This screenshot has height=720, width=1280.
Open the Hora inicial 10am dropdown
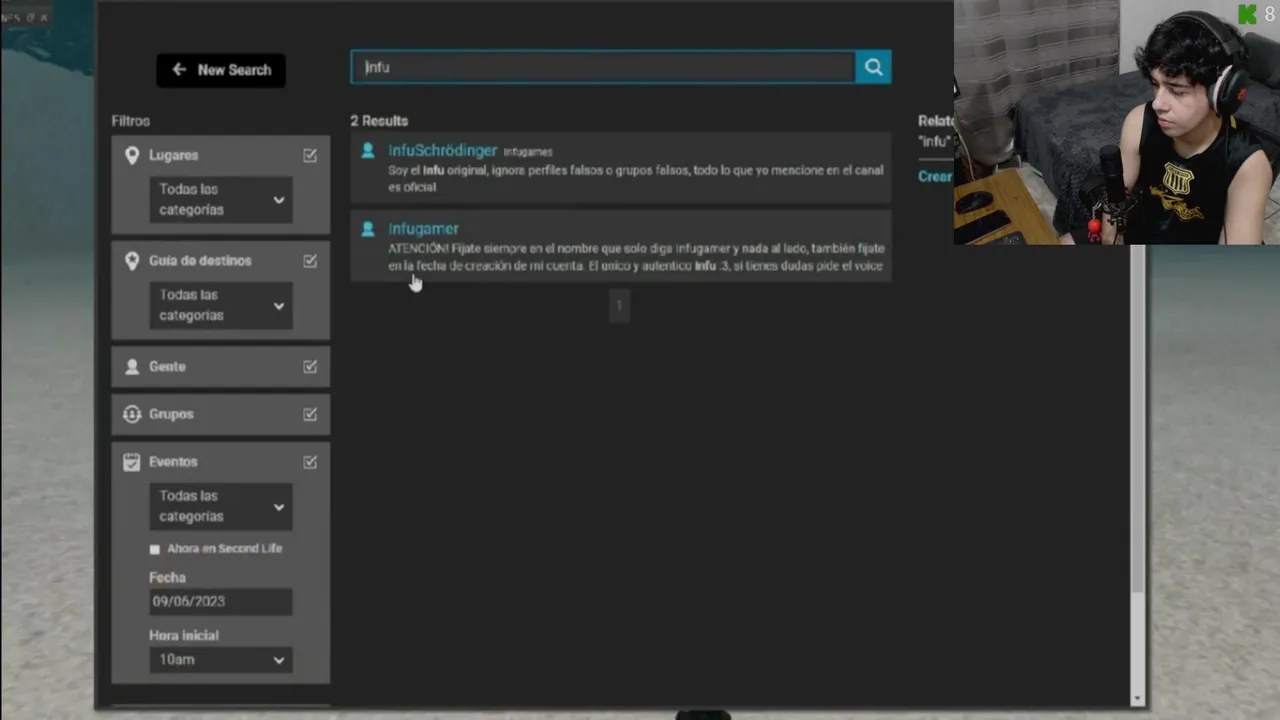point(221,660)
